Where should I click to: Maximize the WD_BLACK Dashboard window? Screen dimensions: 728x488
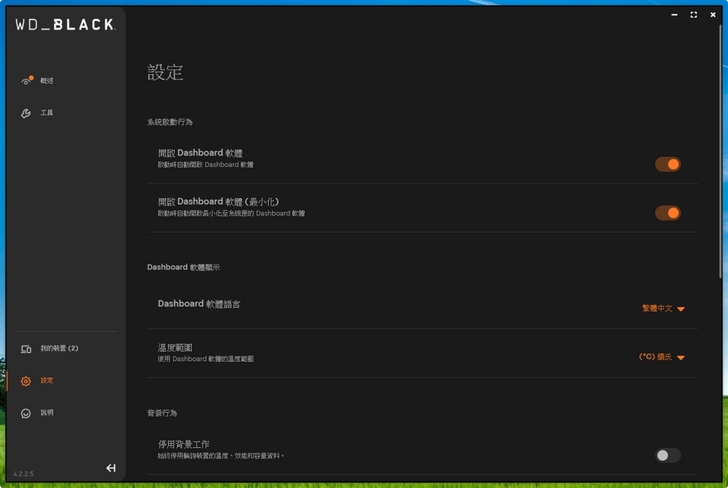click(694, 15)
